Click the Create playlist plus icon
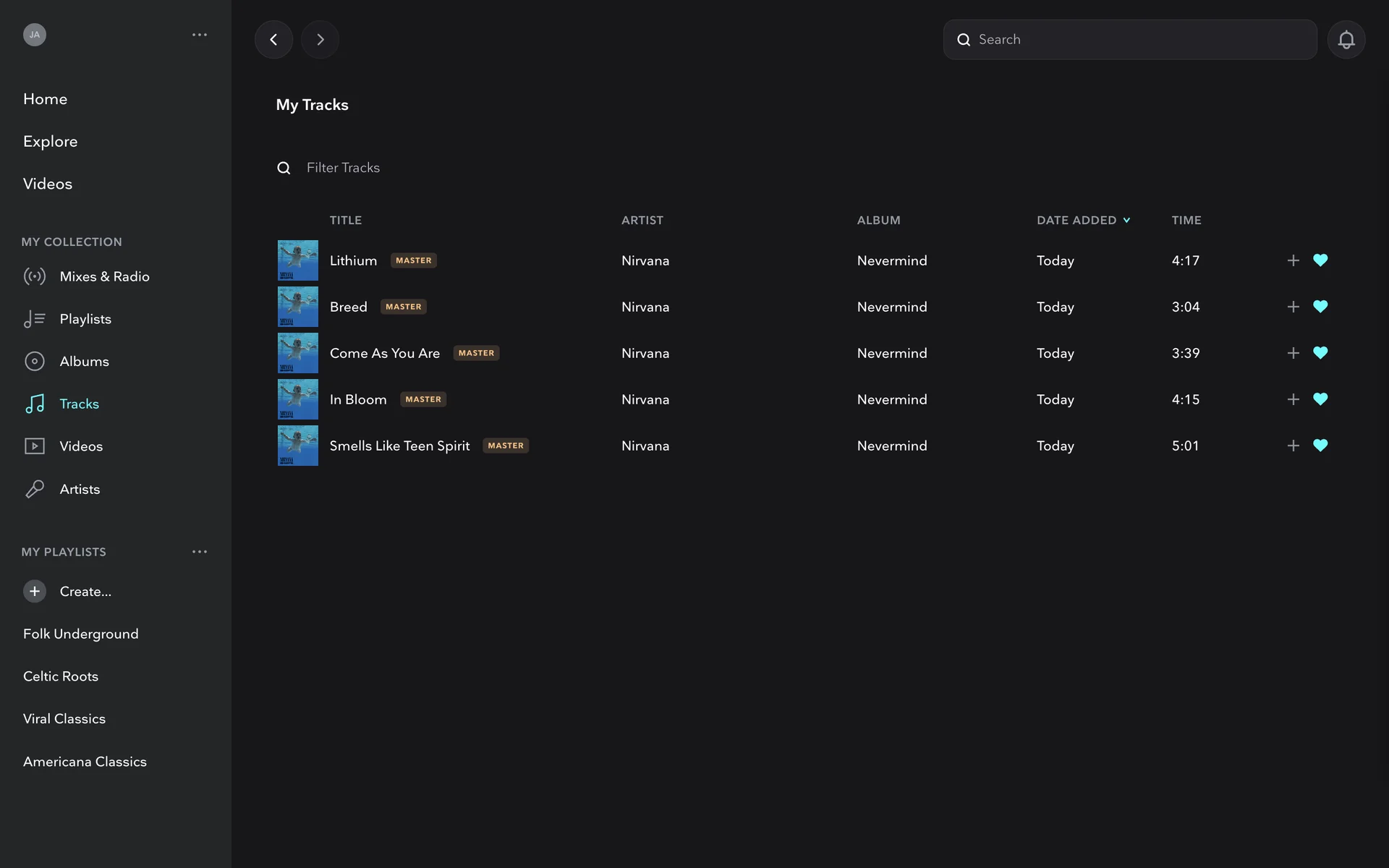 (35, 591)
